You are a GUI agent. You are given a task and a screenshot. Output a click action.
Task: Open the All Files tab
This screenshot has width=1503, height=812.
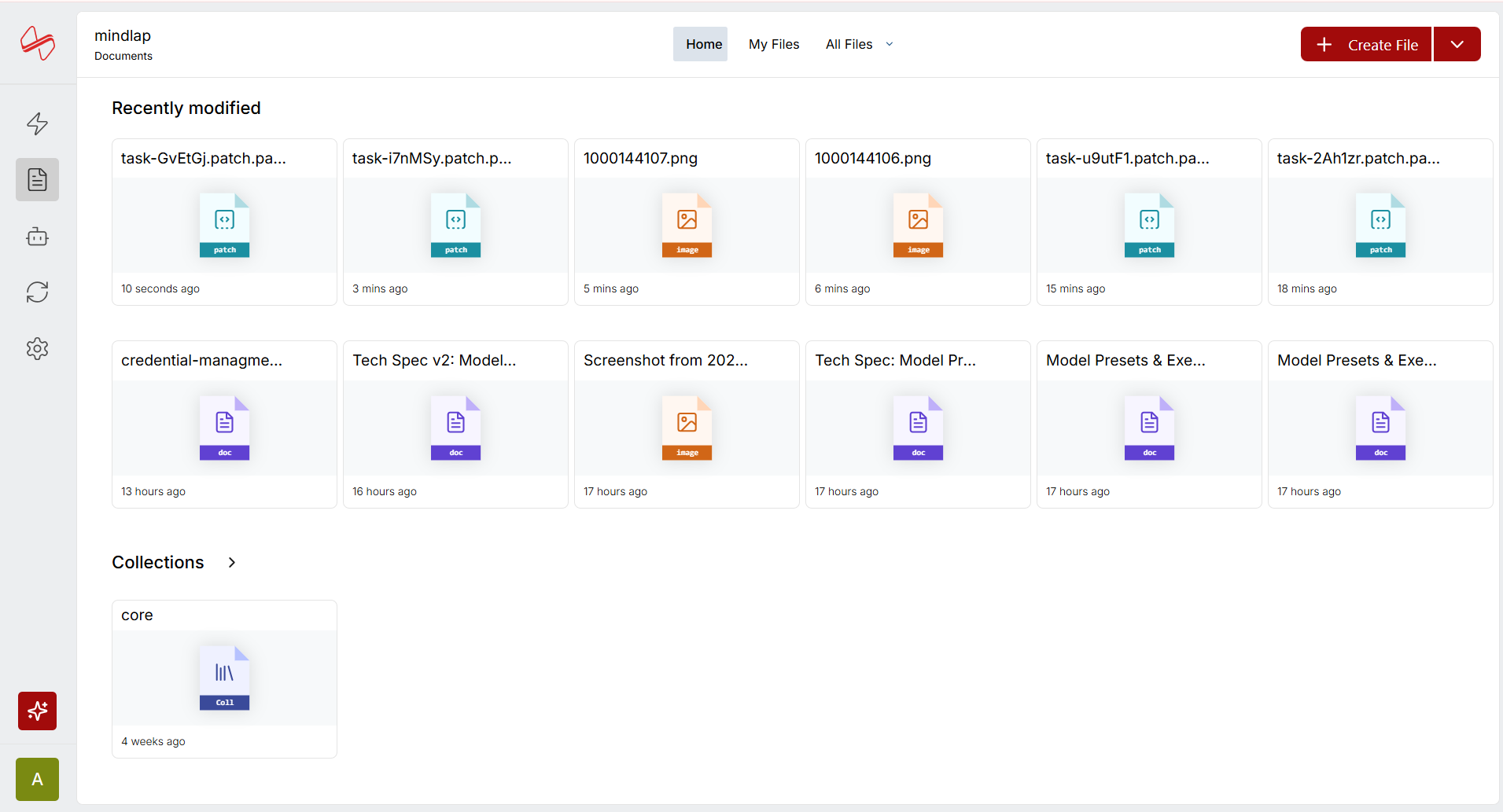(849, 44)
